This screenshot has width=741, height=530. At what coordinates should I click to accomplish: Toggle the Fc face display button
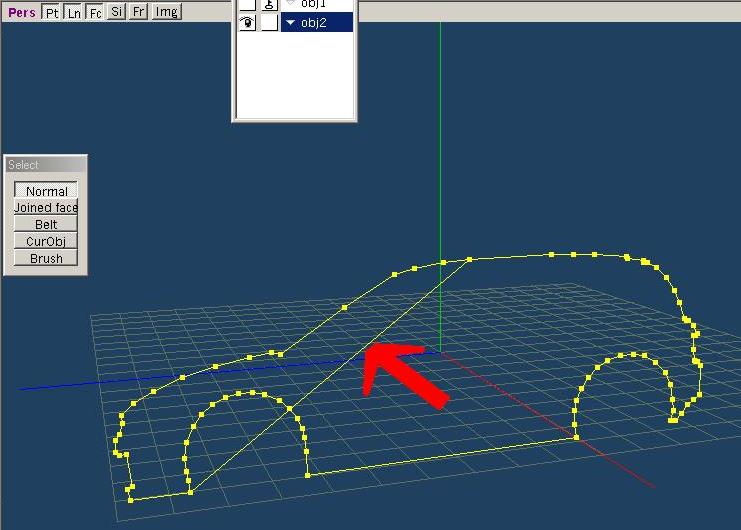point(94,12)
